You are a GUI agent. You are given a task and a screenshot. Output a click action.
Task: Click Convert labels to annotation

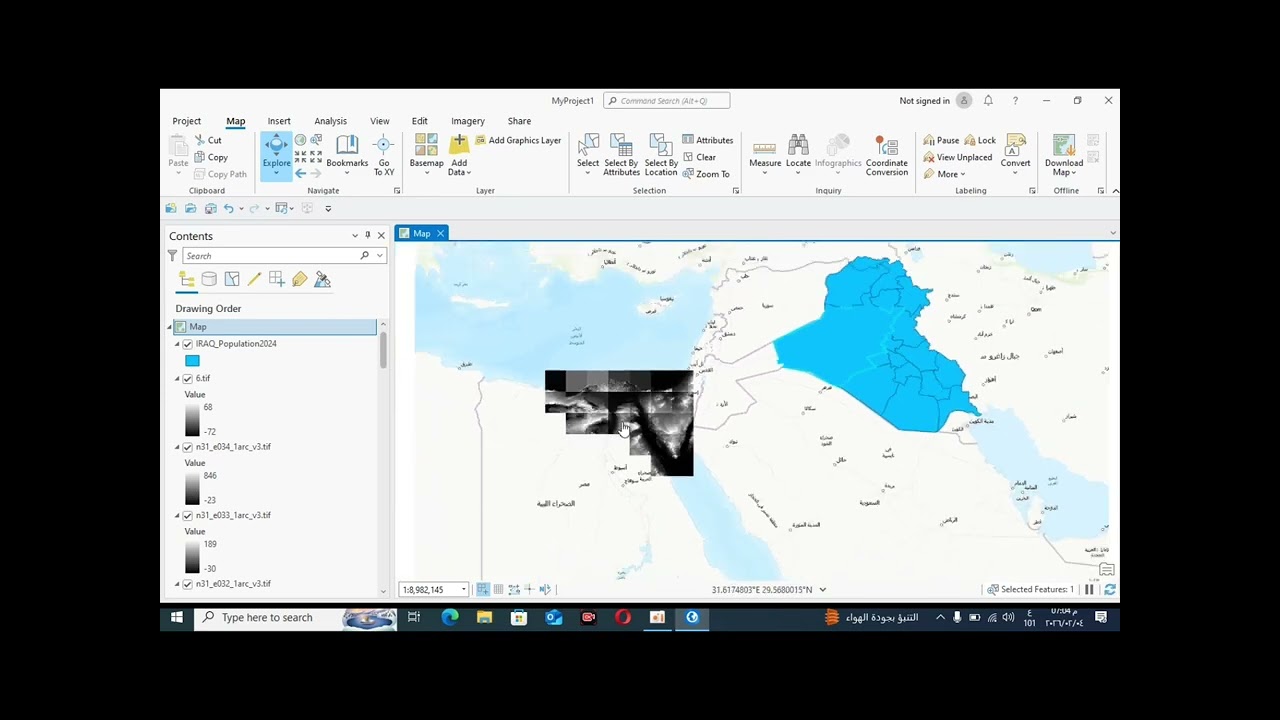point(1015,152)
